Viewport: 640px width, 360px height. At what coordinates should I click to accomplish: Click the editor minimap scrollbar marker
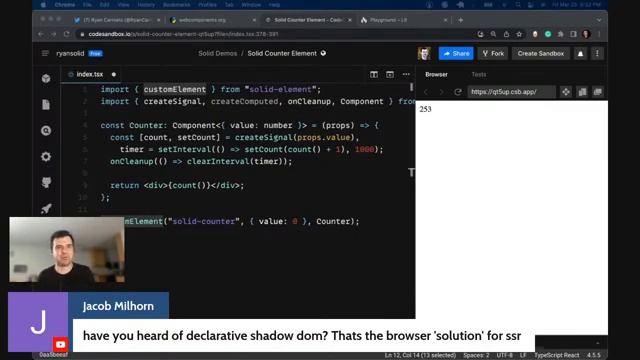click(x=411, y=87)
